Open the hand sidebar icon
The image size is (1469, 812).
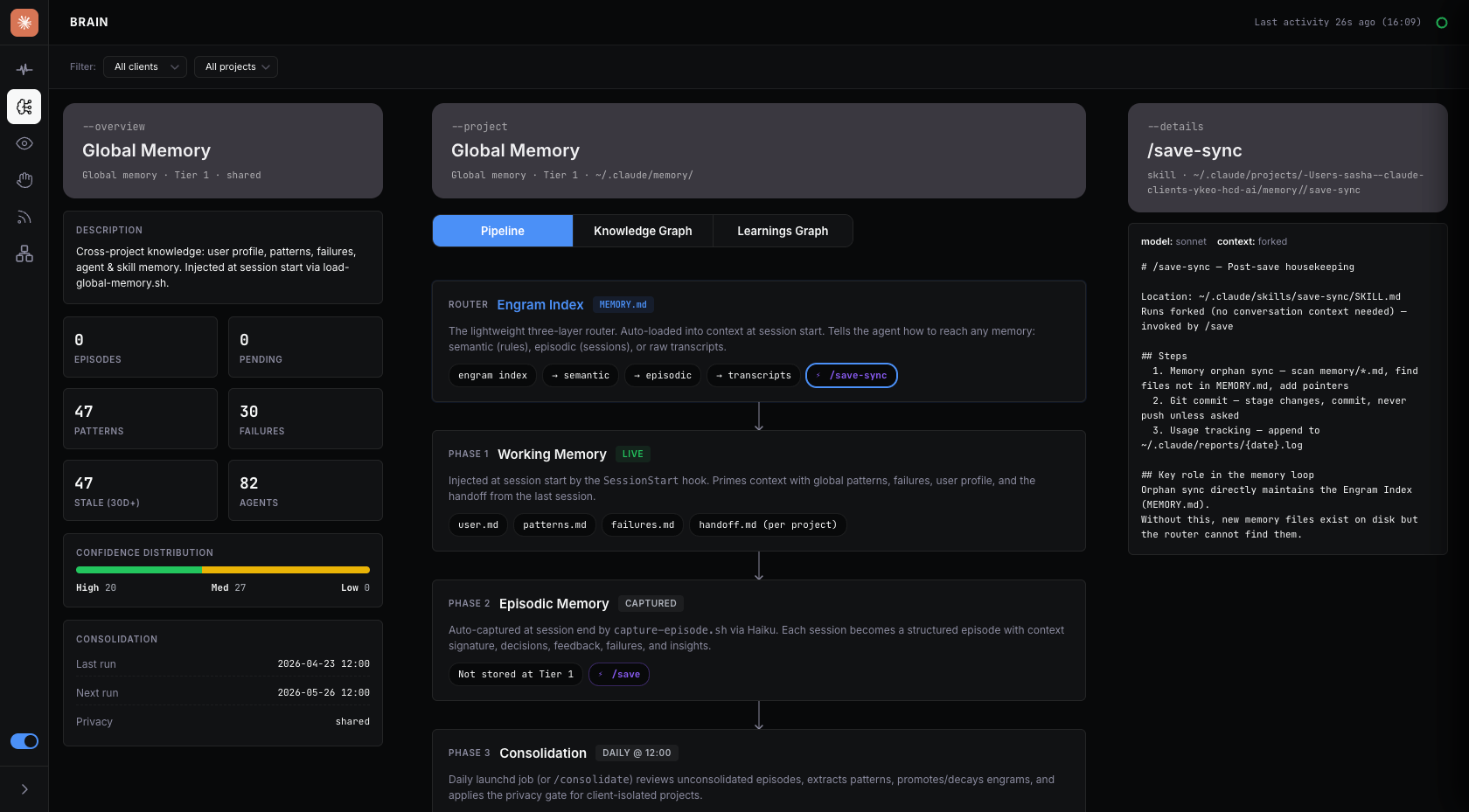tap(24, 180)
